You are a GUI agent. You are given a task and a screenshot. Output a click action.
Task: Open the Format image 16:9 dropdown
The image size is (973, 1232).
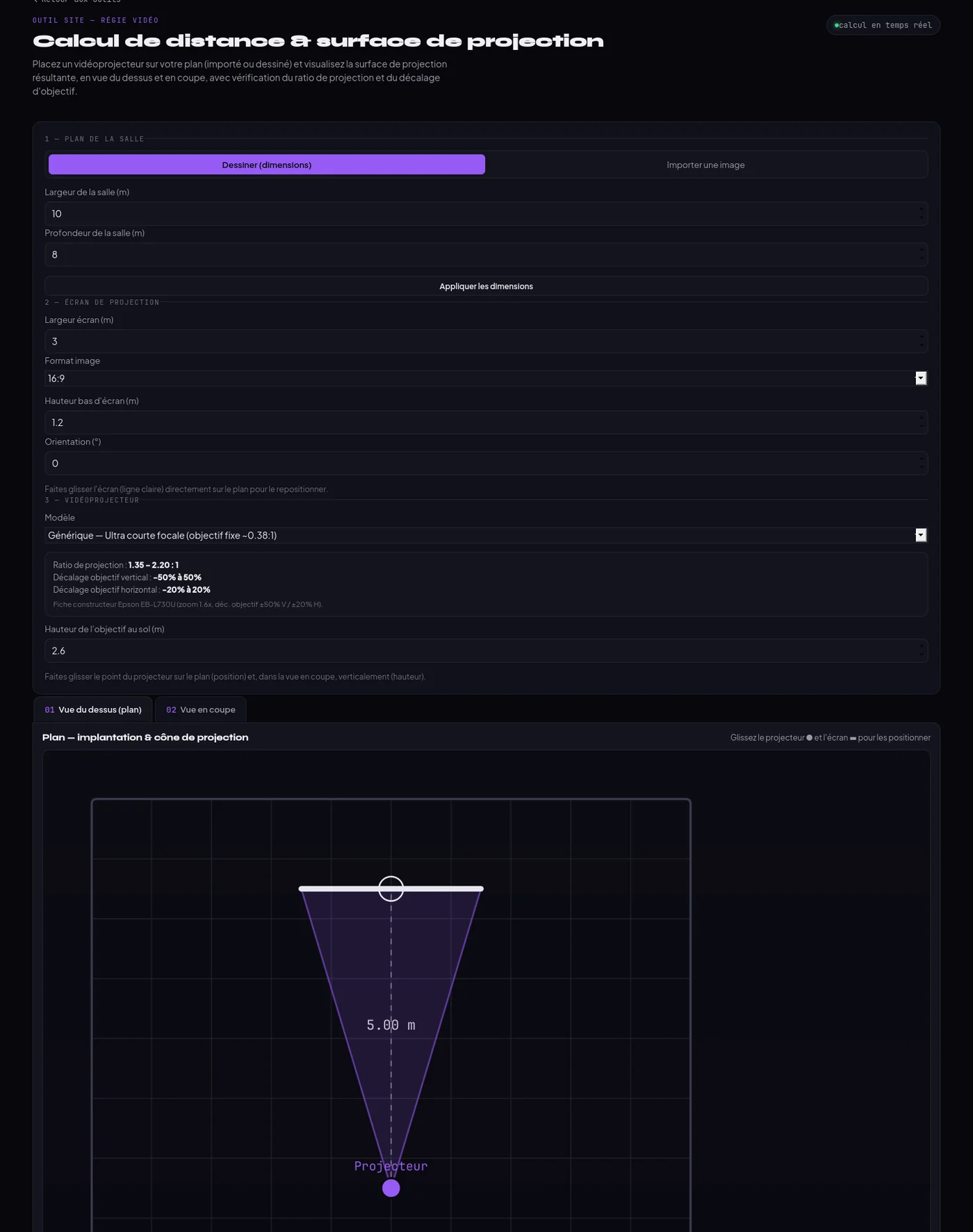(486, 378)
